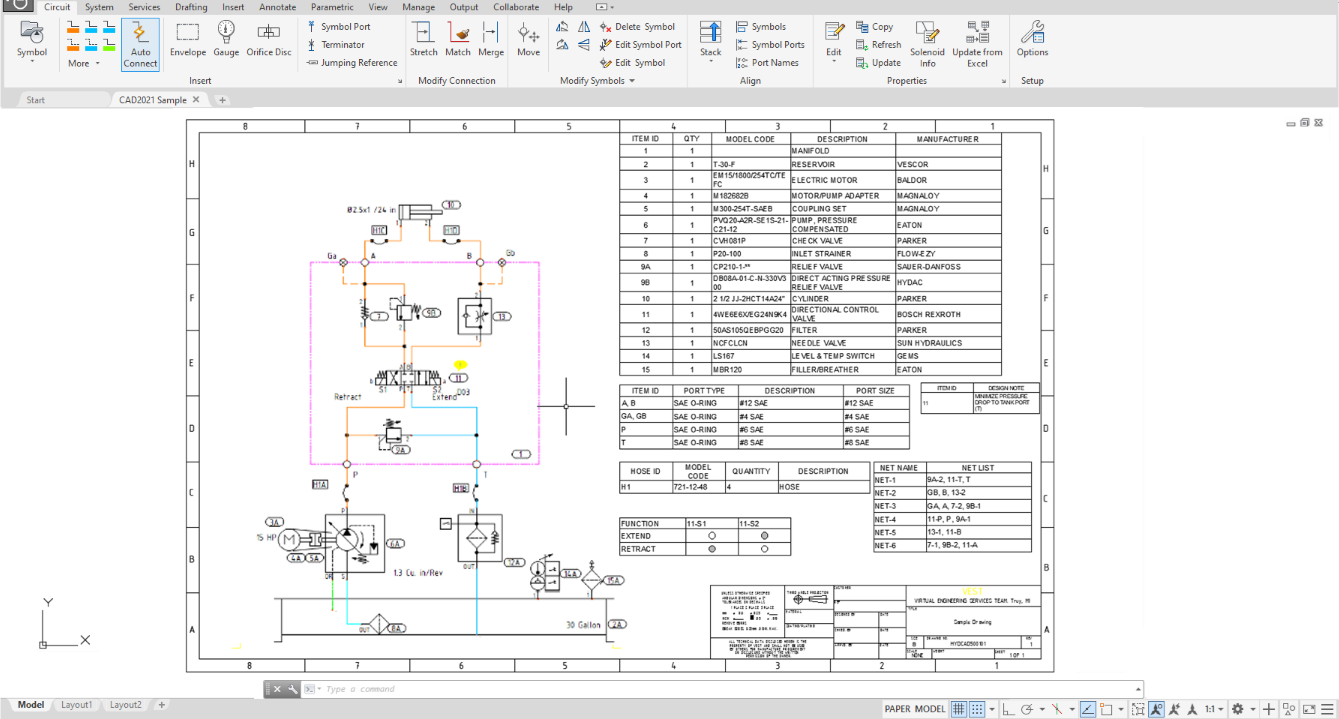Image resolution: width=1339 pixels, height=719 pixels.
Task: Select the Envelope tool
Action: [x=187, y=40]
